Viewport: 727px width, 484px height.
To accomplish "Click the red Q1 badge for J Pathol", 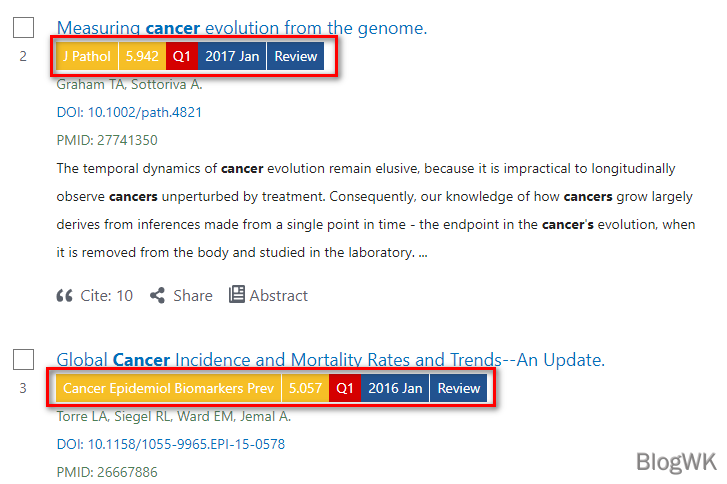I will coord(182,57).
